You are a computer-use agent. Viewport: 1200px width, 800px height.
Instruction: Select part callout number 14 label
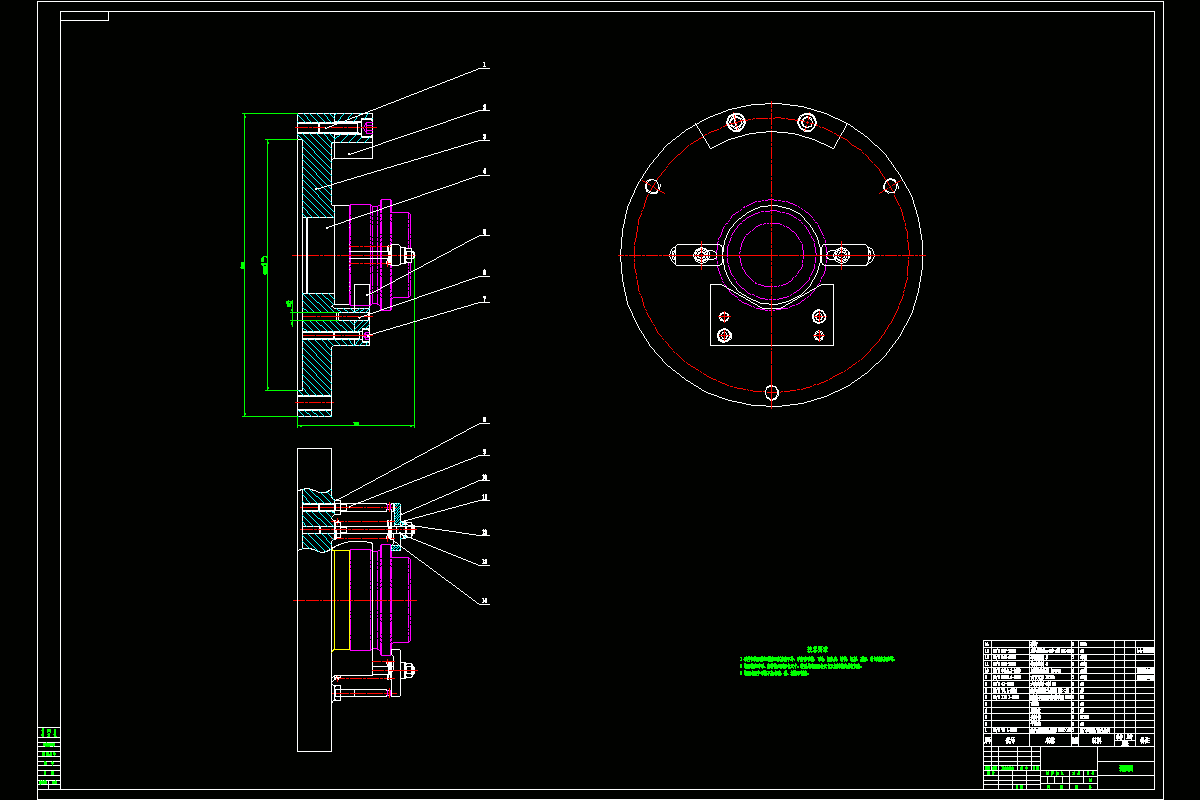tap(485, 601)
